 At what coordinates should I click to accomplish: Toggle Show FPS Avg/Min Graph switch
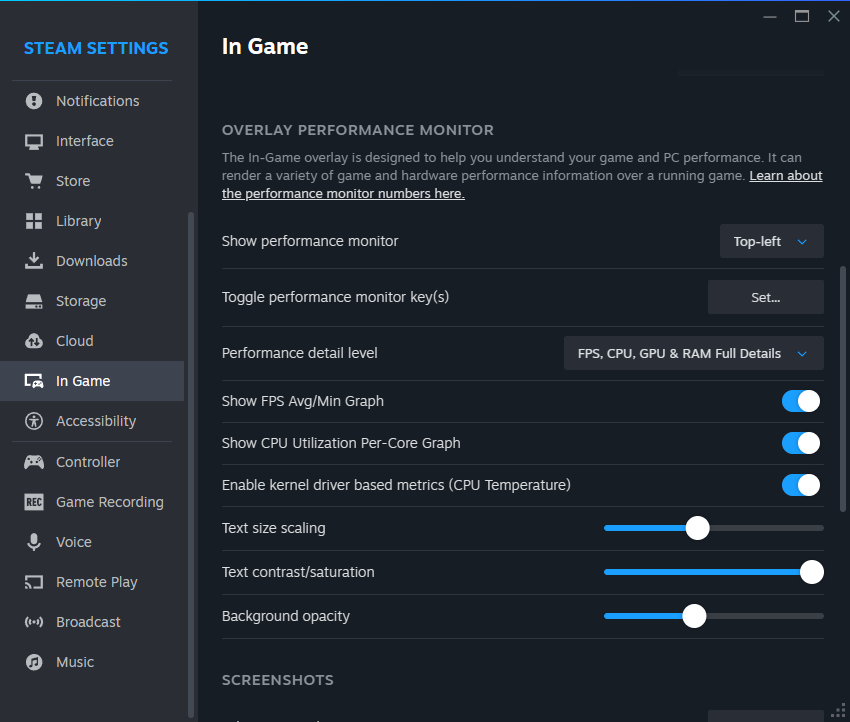point(801,401)
